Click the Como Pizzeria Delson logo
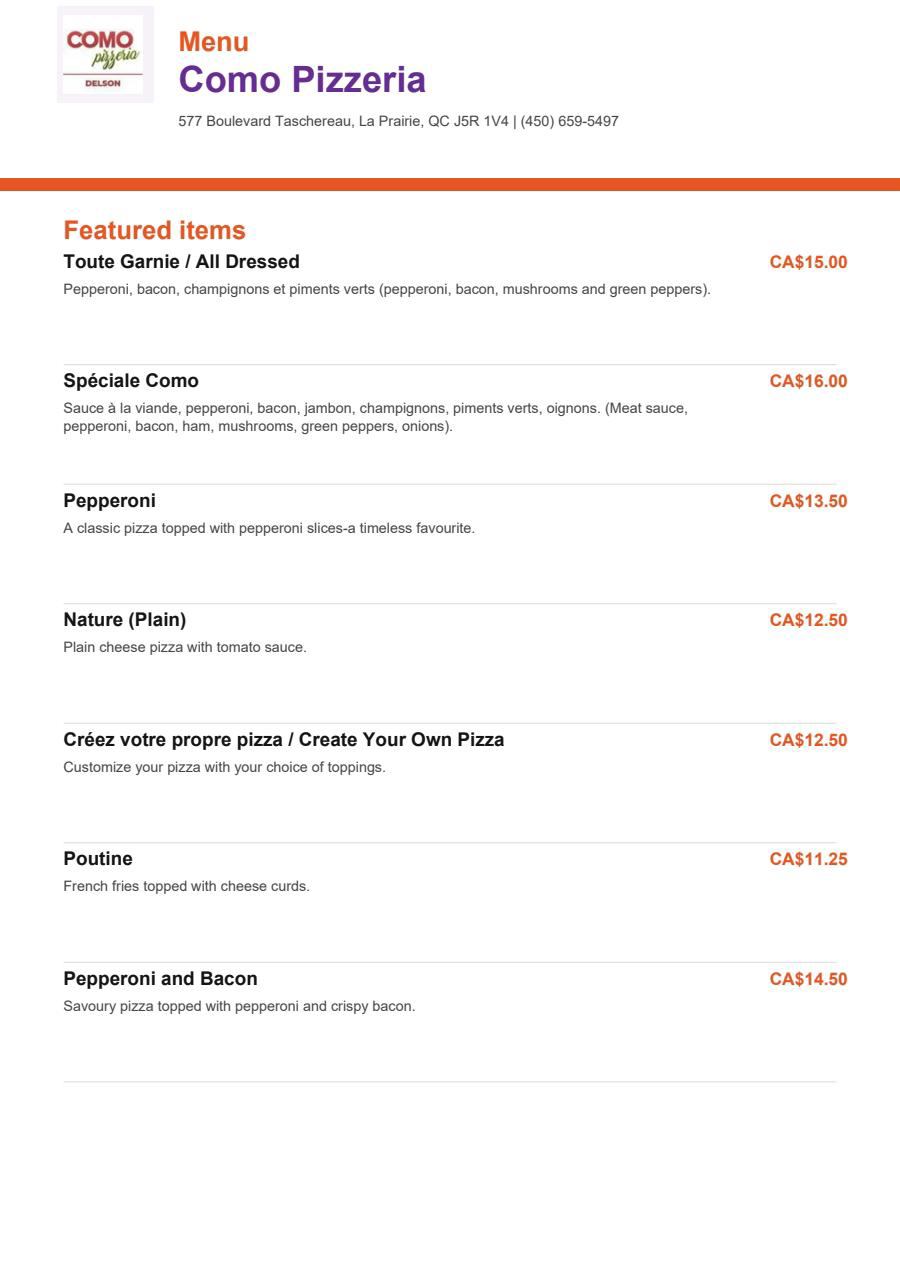 [105, 54]
